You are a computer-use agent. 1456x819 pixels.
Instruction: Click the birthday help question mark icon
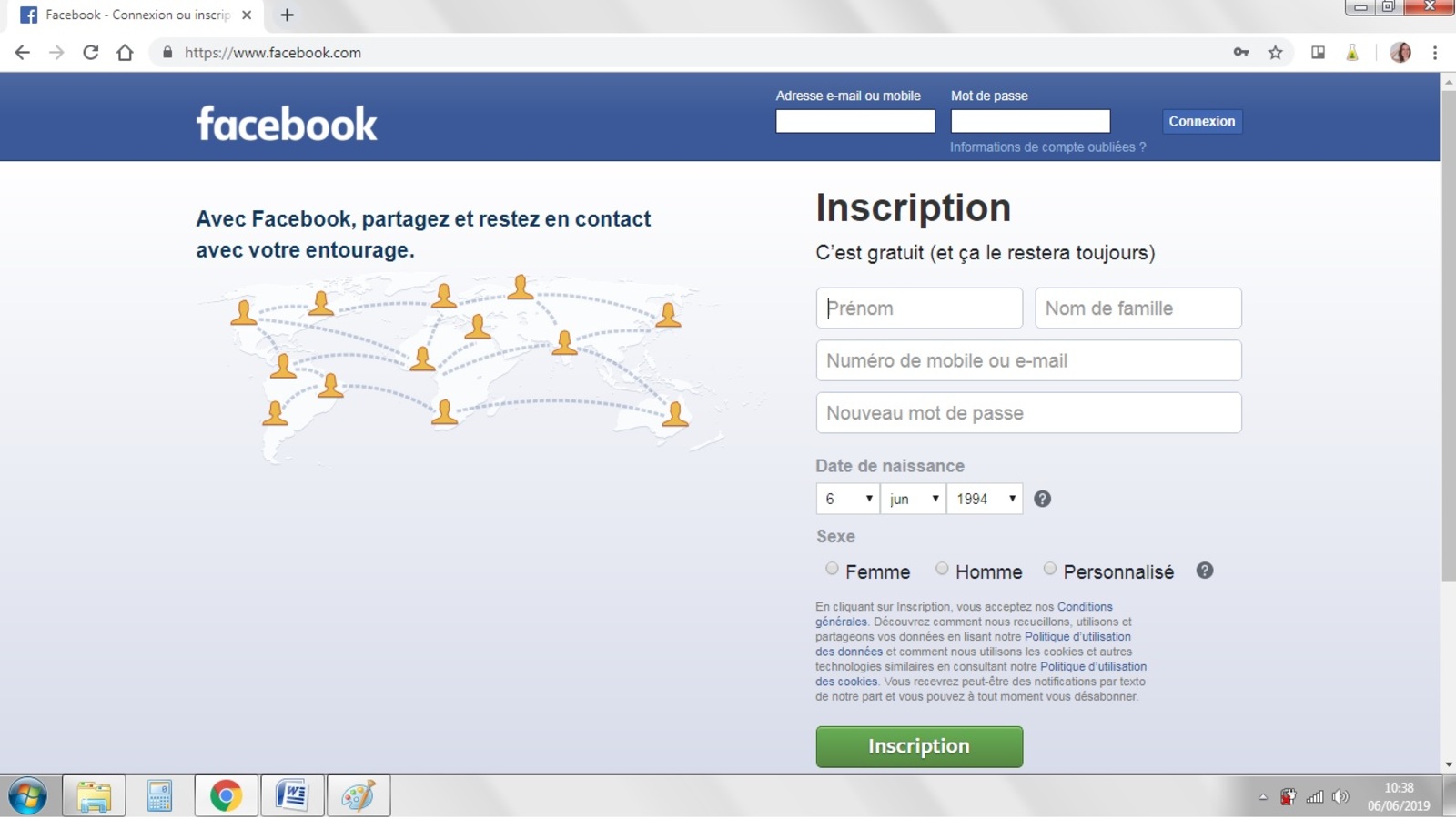click(1043, 499)
